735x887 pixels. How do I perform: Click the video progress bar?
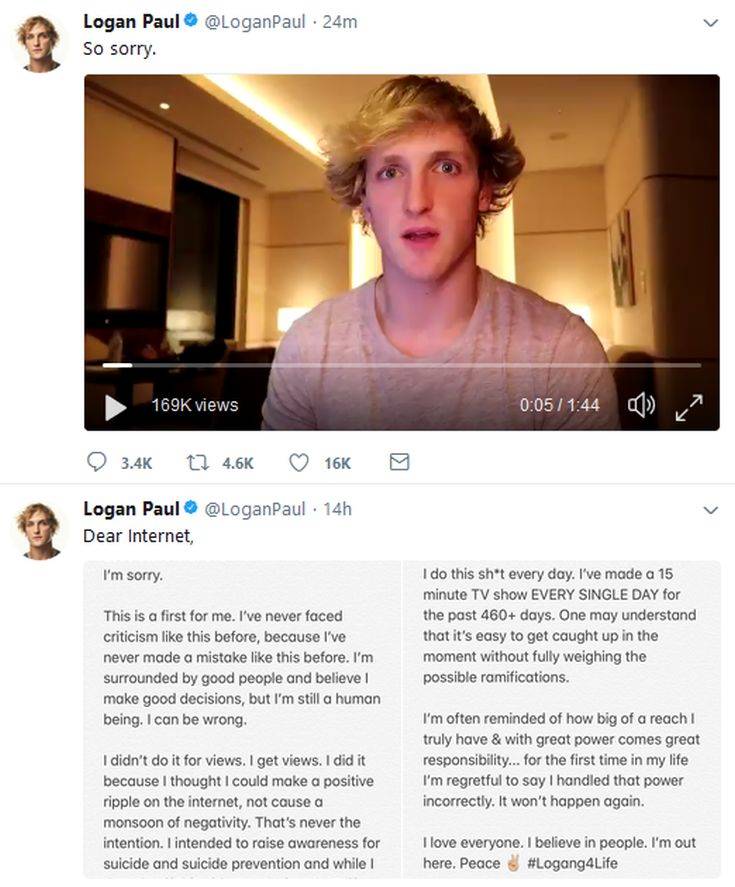tap(401, 365)
